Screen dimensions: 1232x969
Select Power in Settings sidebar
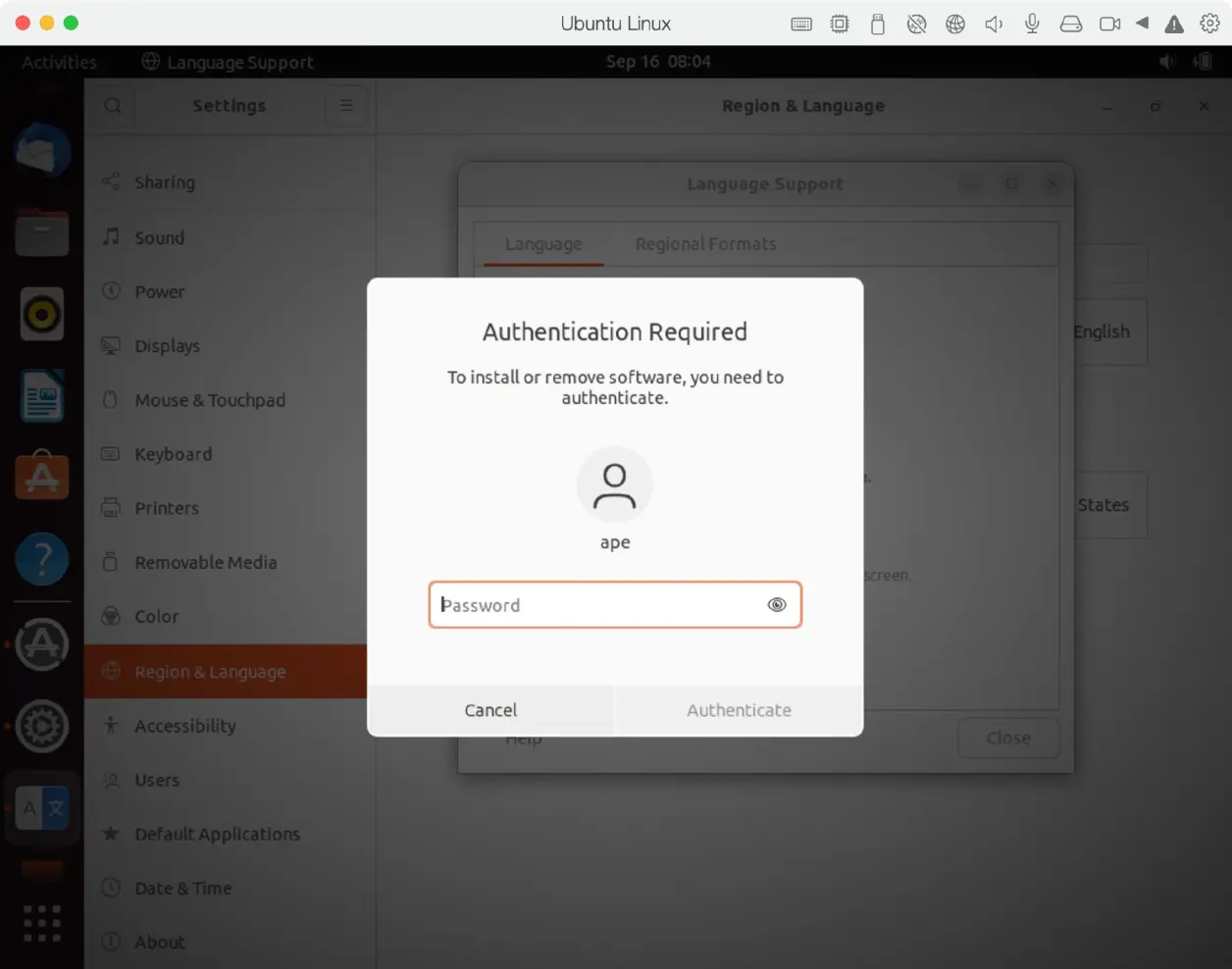tap(230, 291)
